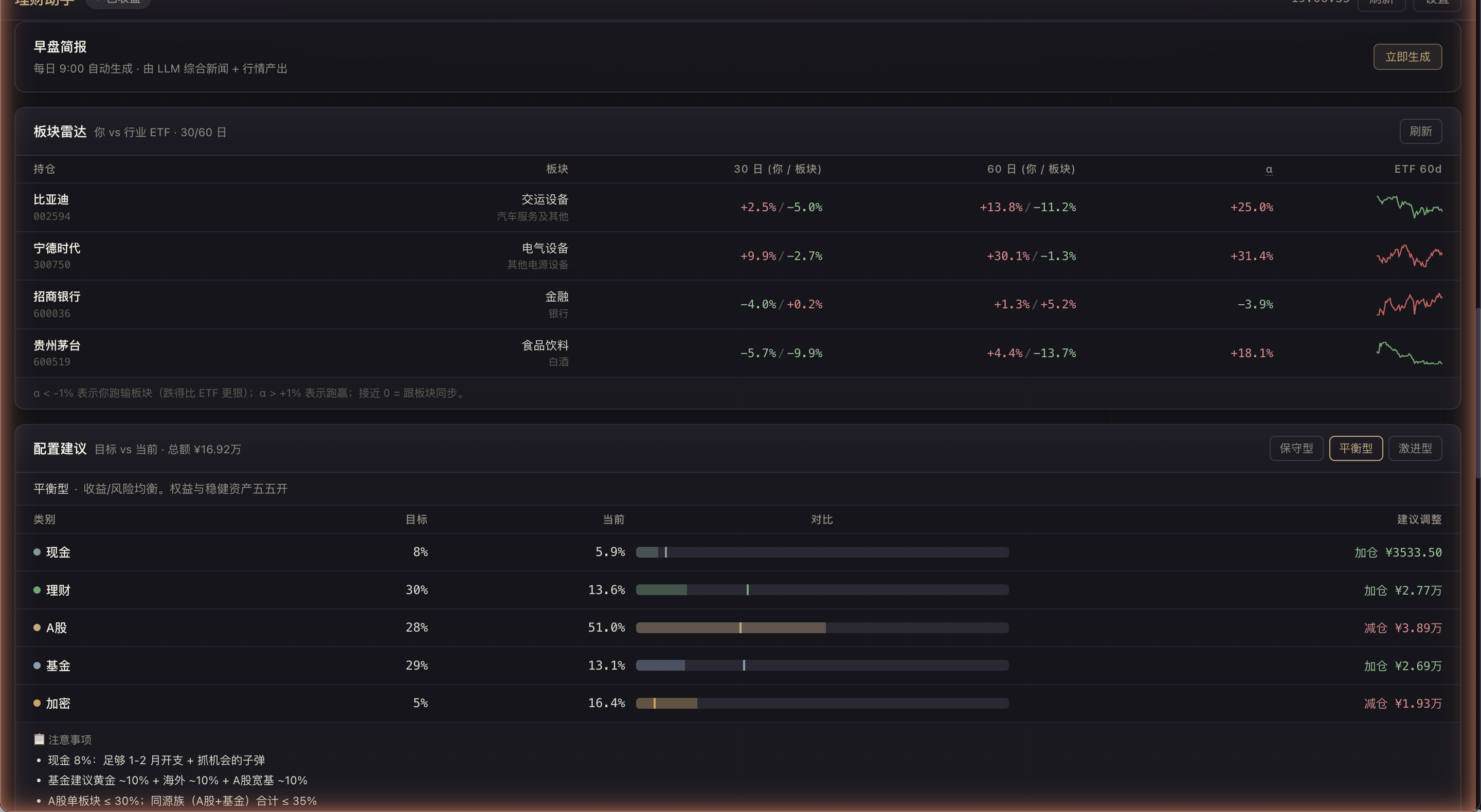Click 贵州茅台's 60-day value +4.4% / -13.7%

click(1032, 354)
